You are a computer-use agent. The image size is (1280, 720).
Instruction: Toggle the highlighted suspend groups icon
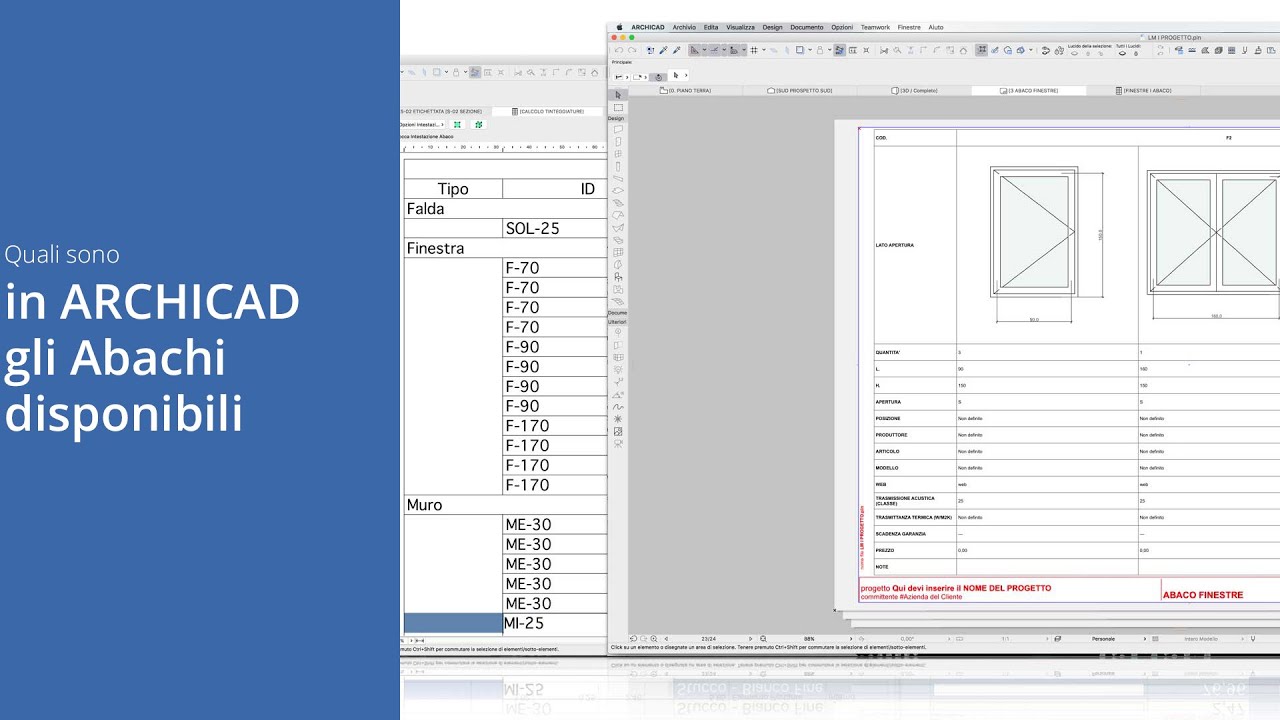pos(981,50)
